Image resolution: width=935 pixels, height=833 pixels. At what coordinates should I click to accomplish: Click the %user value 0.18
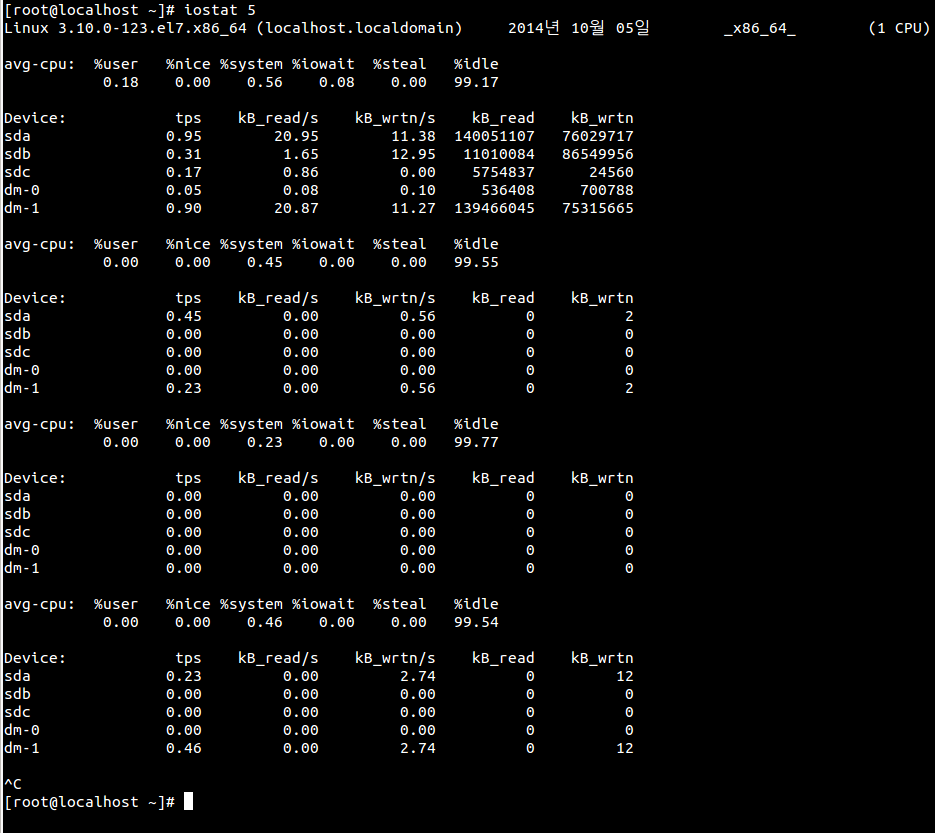point(120,82)
